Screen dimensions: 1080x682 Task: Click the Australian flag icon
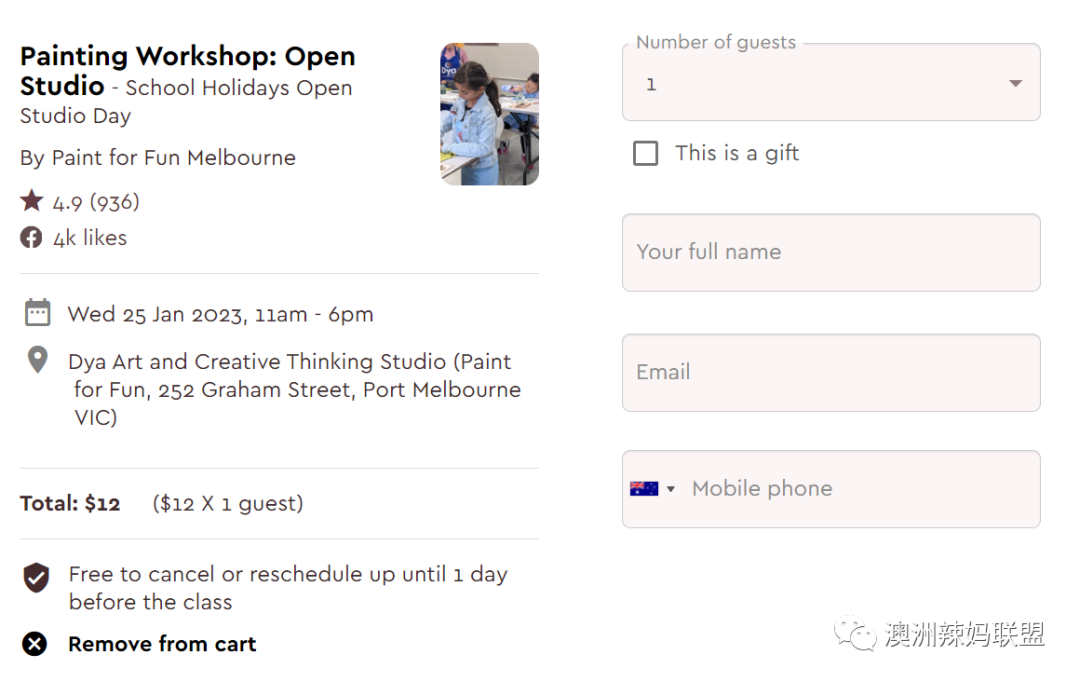click(x=644, y=488)
